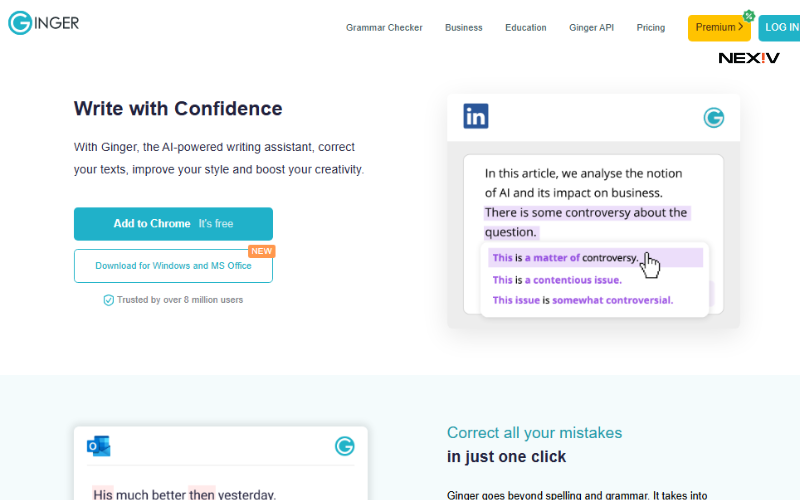Open the Education menu item
Screen dimensions: 800x500
coord(526,28)
